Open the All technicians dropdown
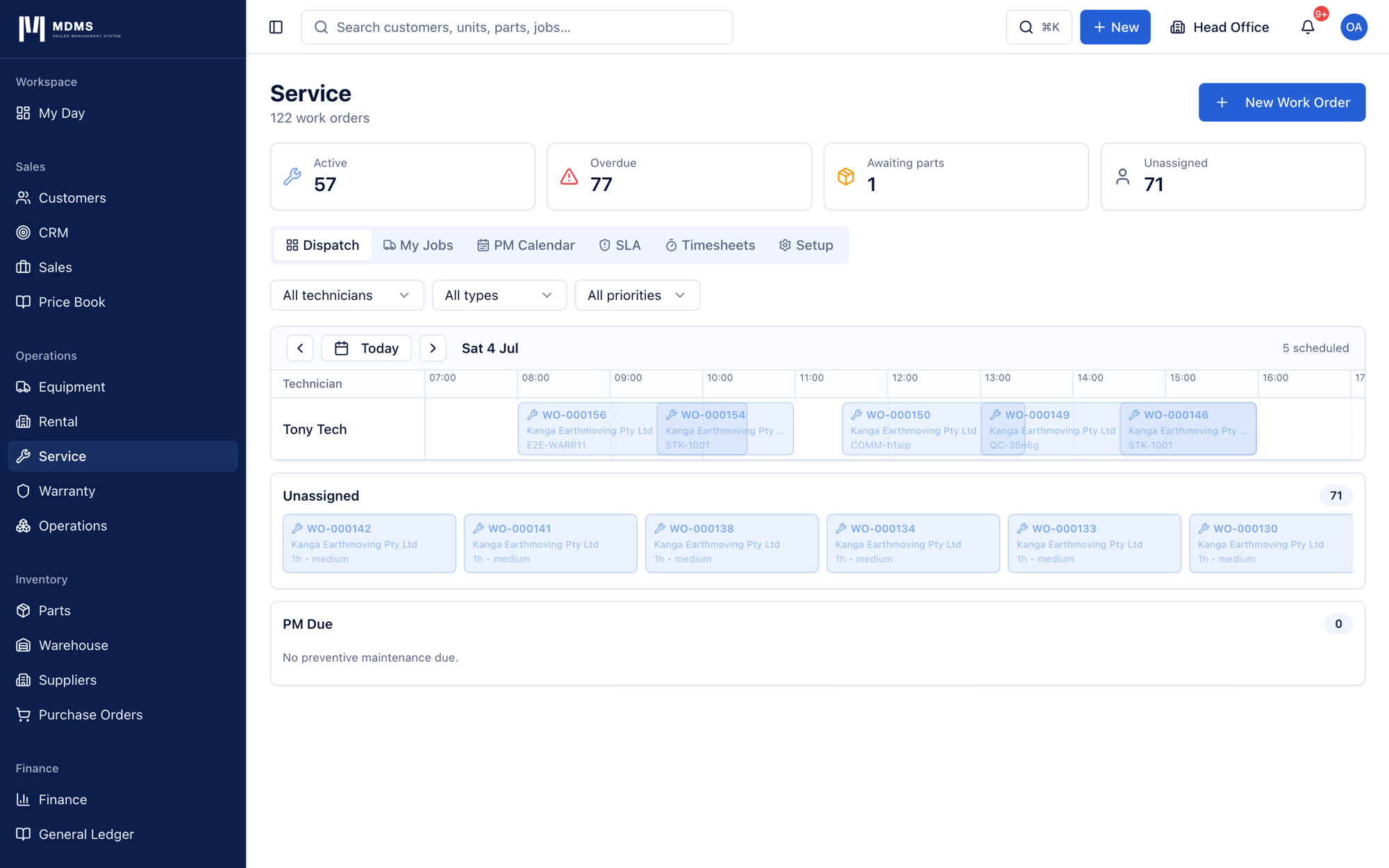Screen dimensions: 1389x868 click(x=347, y=295)
